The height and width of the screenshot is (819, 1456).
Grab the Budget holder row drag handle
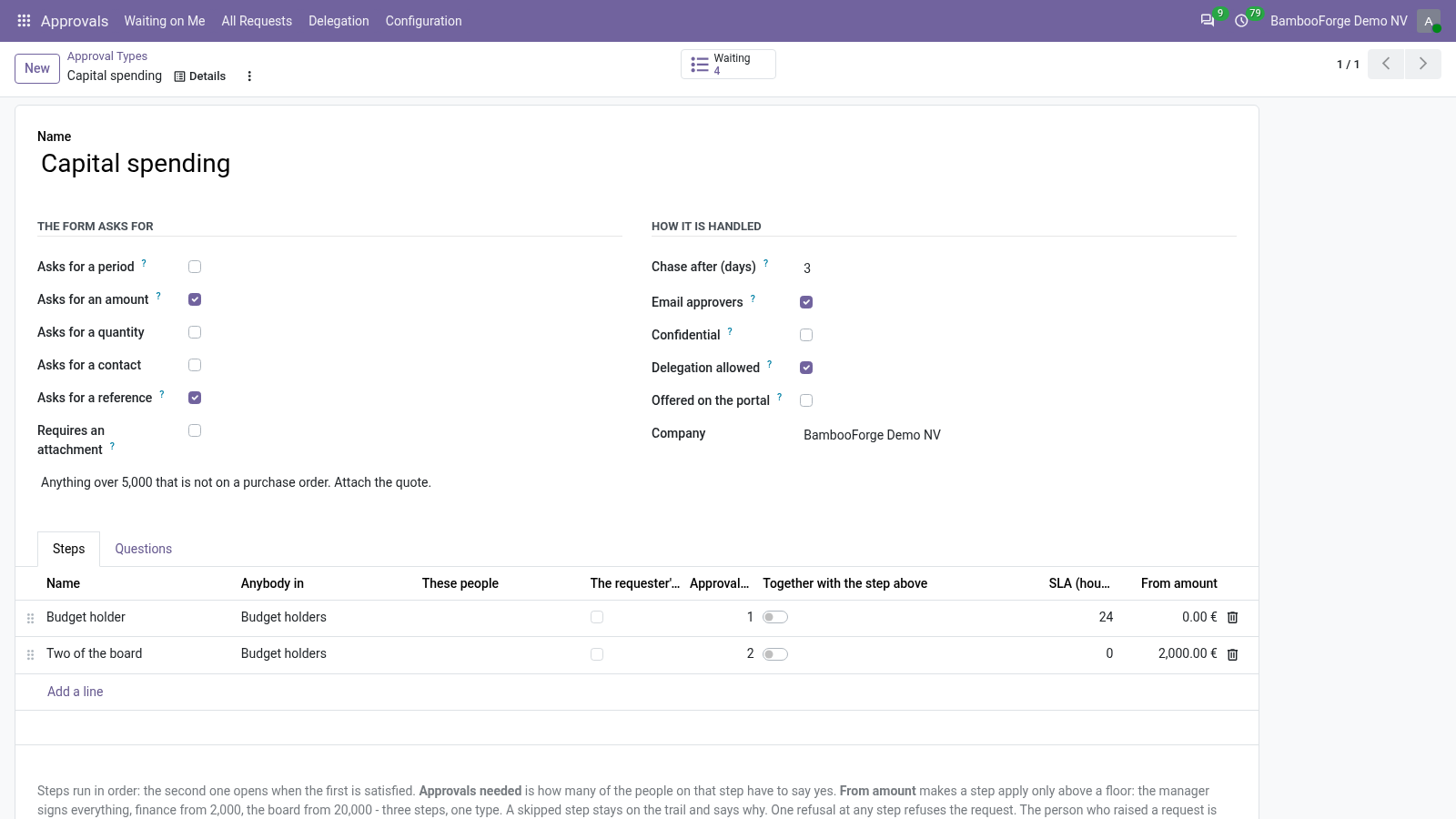click(30, 618)
